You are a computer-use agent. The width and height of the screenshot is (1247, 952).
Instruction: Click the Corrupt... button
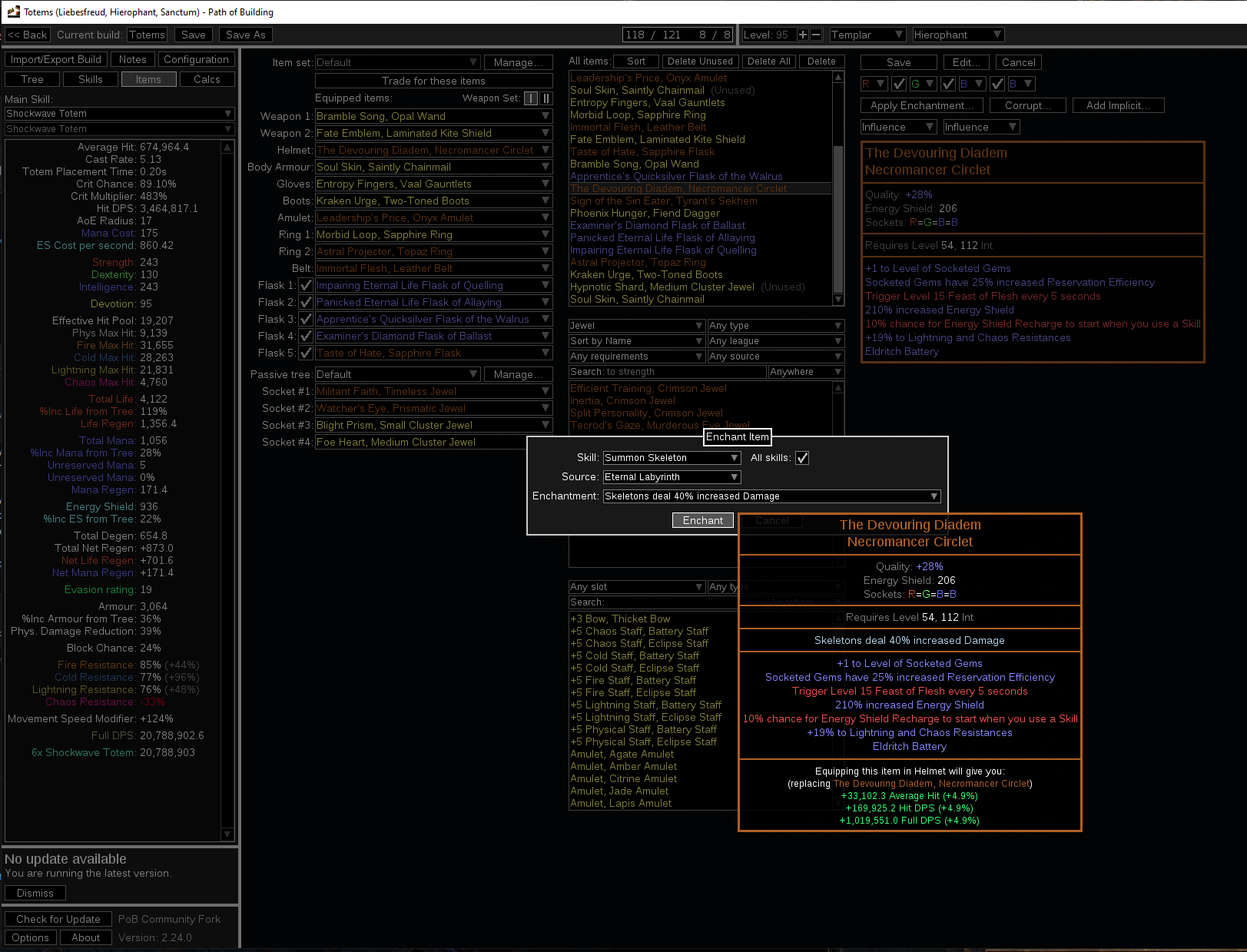coord(1028,105)
